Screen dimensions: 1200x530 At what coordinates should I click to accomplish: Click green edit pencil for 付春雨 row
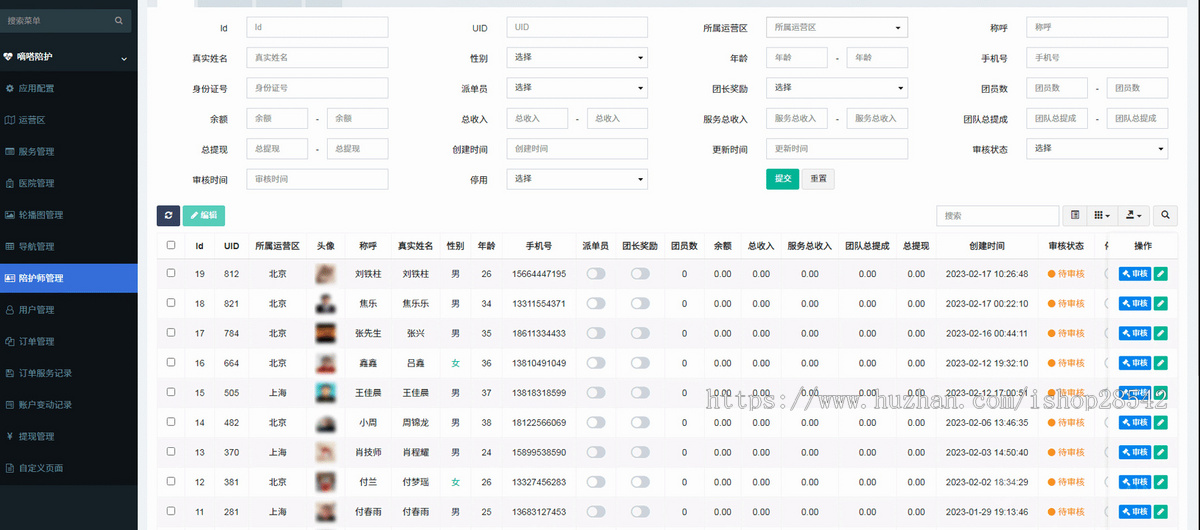1160,512
